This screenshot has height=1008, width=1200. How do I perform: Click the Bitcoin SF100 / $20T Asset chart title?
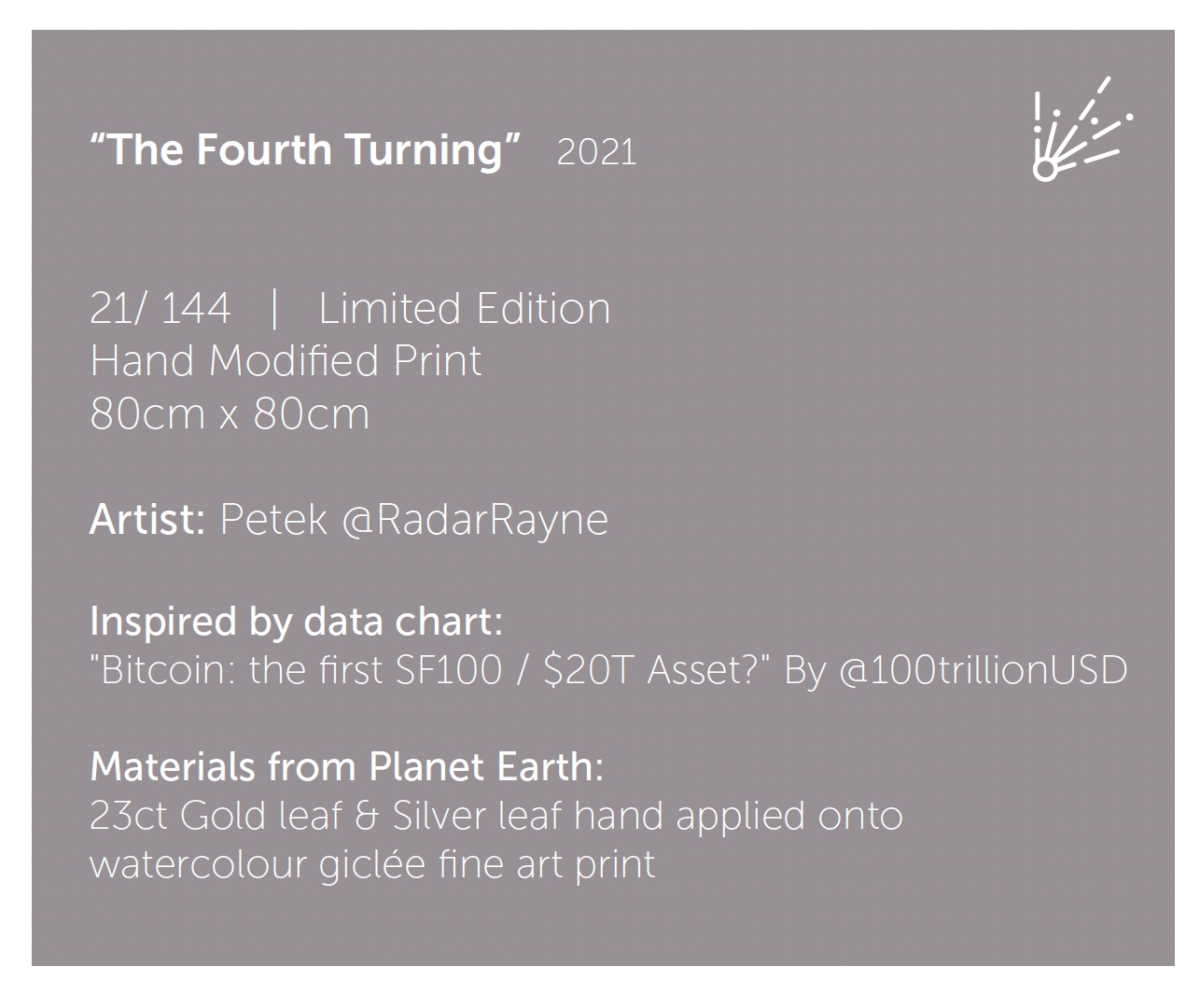(x=430, y=670)
